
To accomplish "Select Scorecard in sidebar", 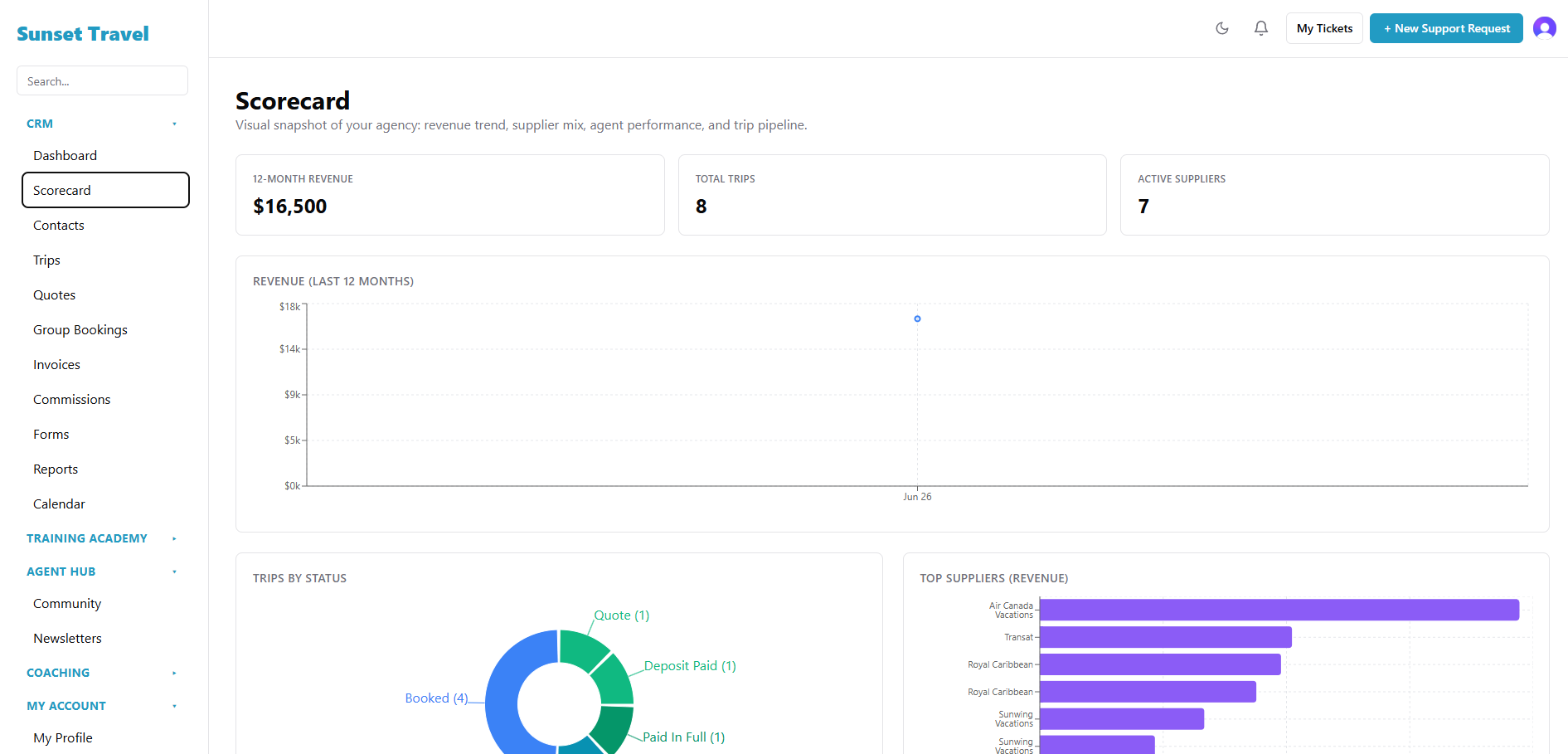I will (x=105, y=190).
